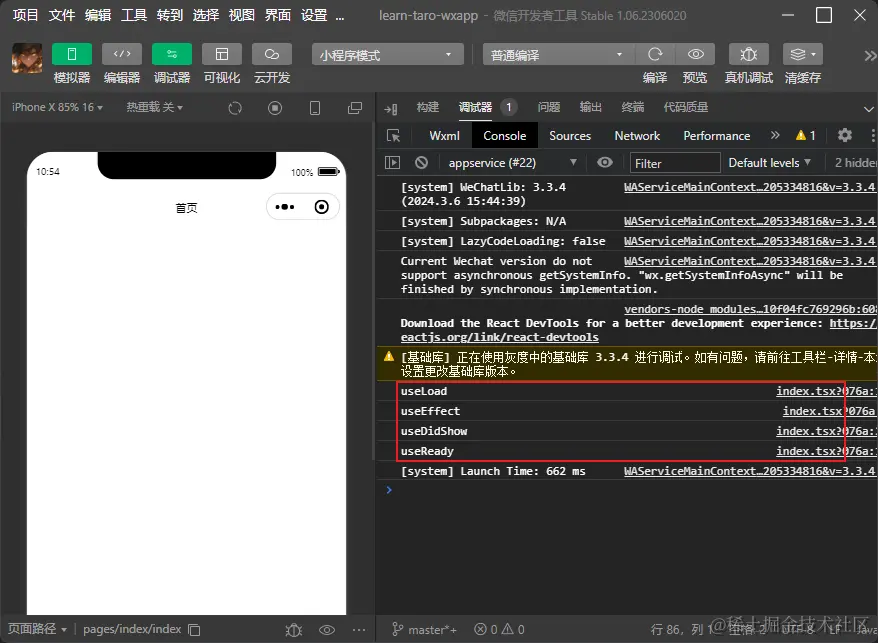The height and width of the screenshot is (643, 878).
Task: Click the status bar bug debug icon
Action: click(x=293, y=630)
